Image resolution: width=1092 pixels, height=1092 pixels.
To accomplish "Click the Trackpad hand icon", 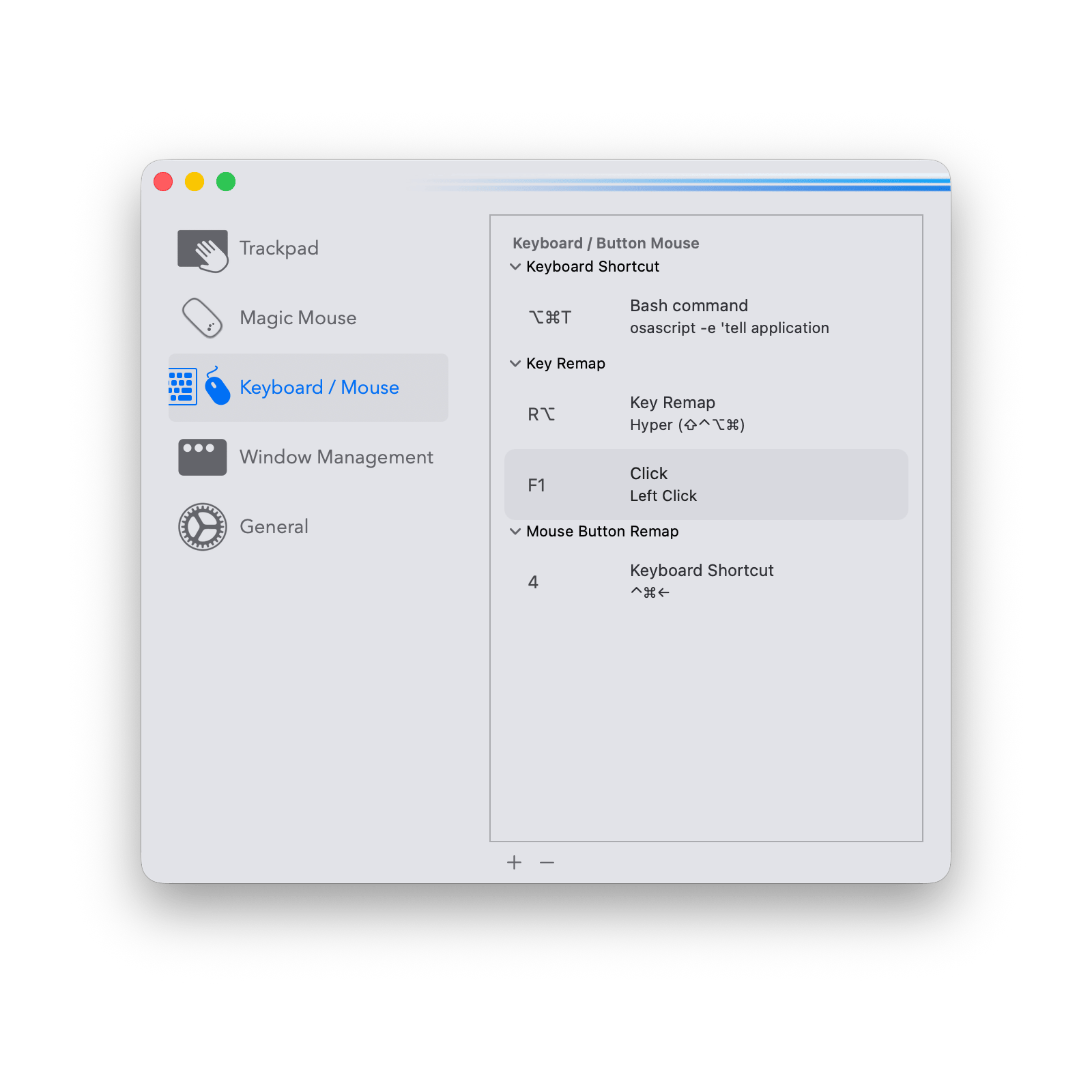I will click(x=203, y=250).
